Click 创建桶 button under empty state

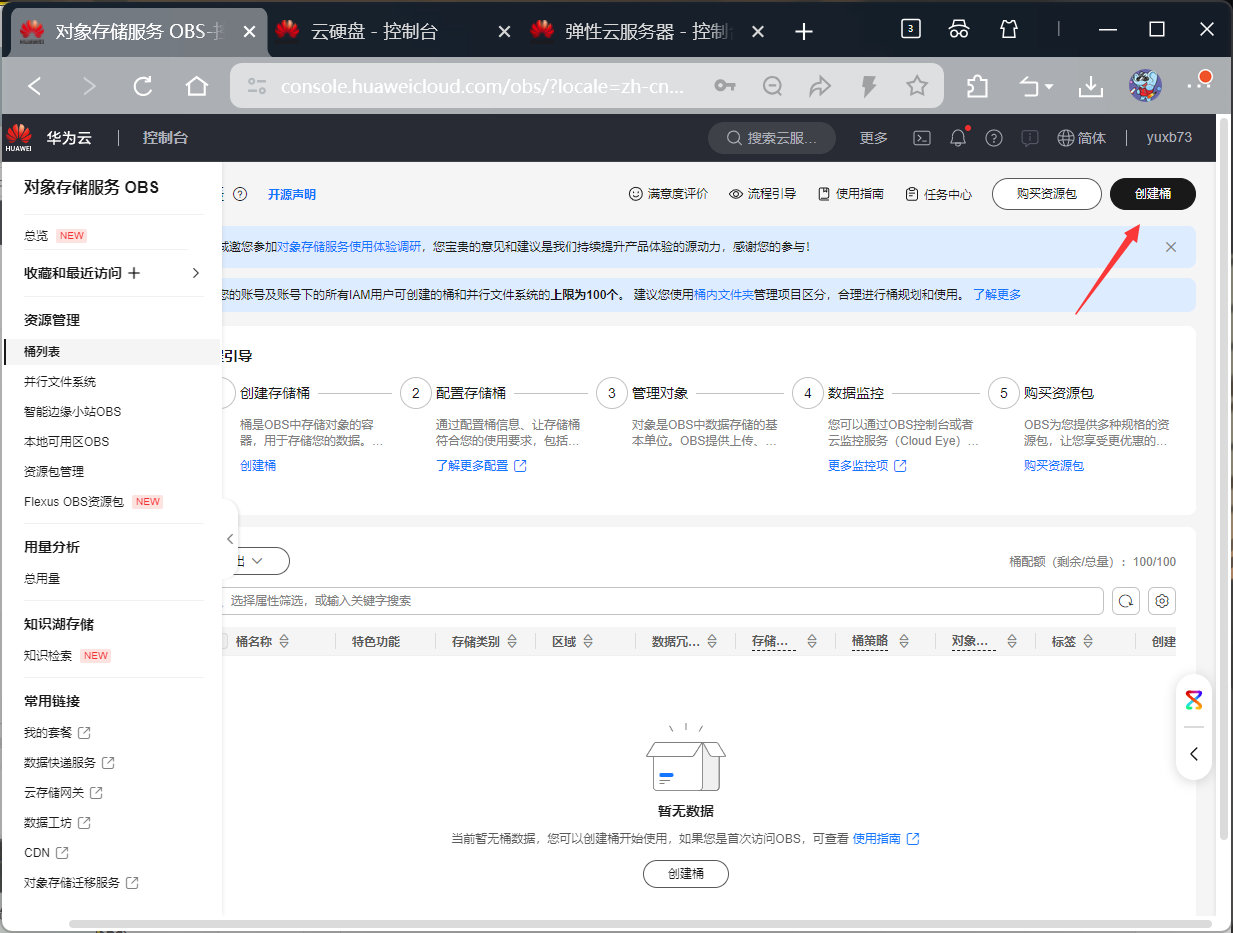click(x=686, y=873)
